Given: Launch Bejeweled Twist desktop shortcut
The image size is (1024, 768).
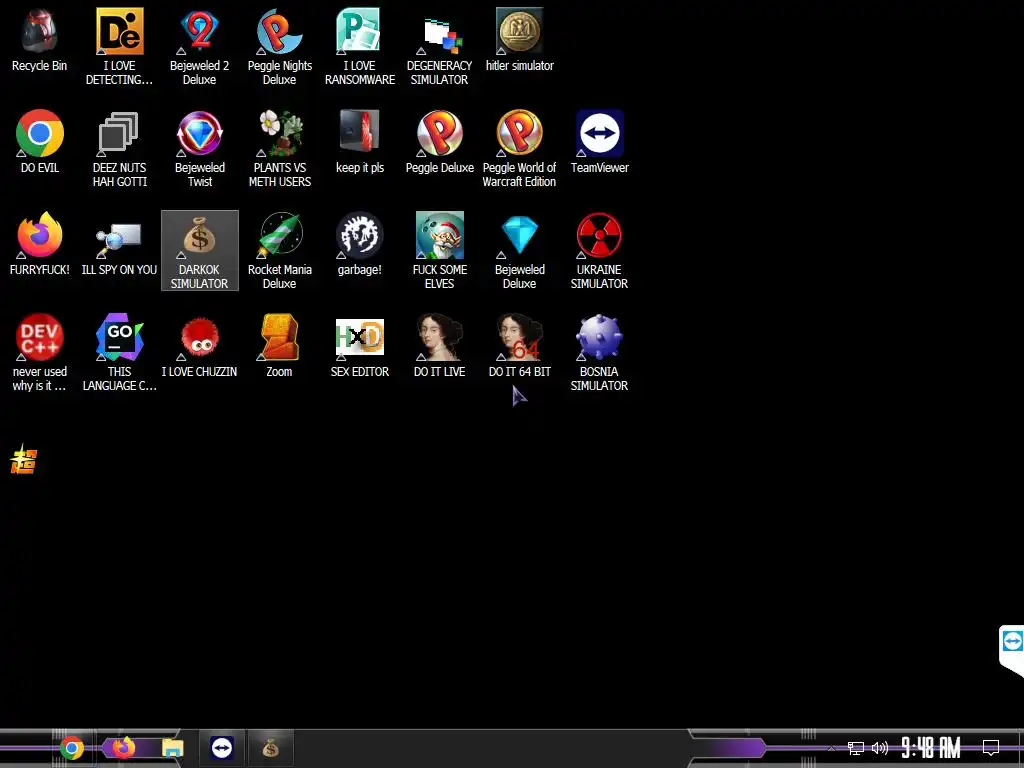Looking at the screenshot, I should [x=200, y=149].
